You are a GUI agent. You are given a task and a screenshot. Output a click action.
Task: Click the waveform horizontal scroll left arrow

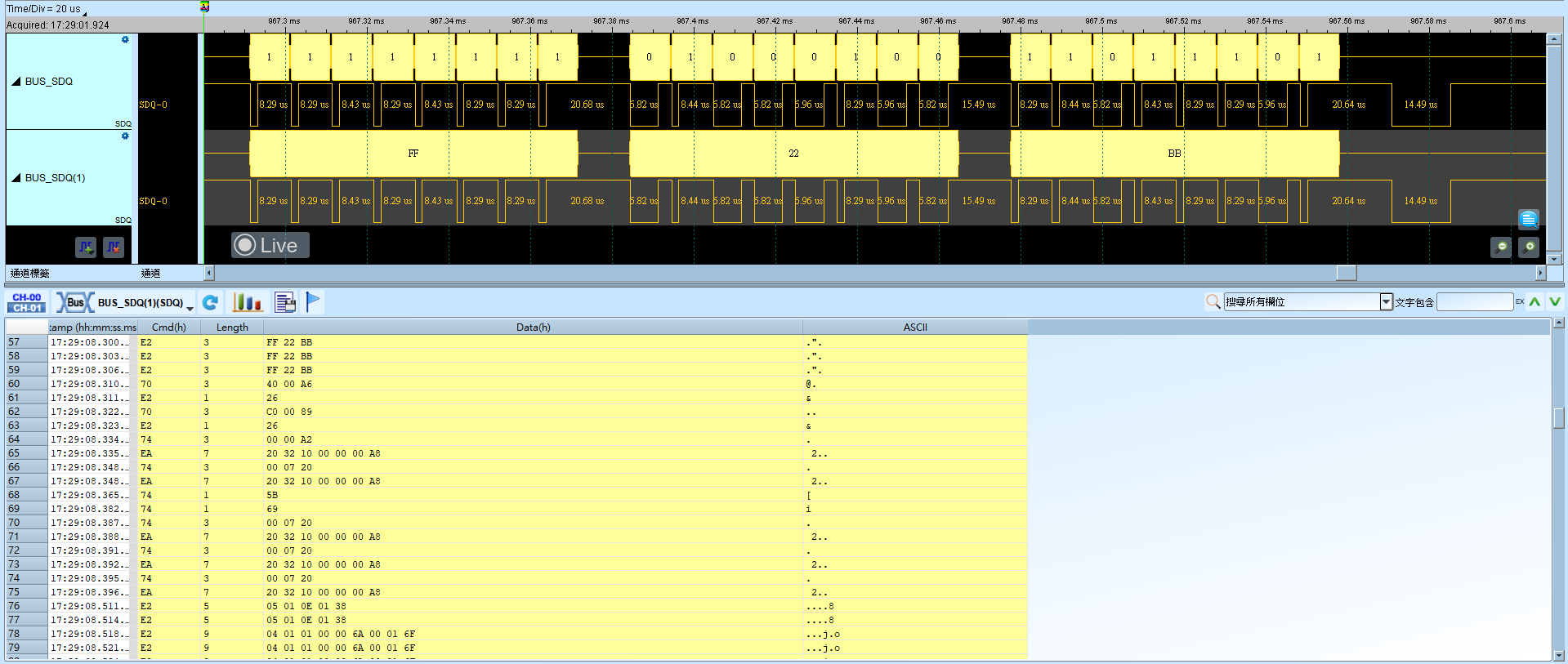coord(209,273)
